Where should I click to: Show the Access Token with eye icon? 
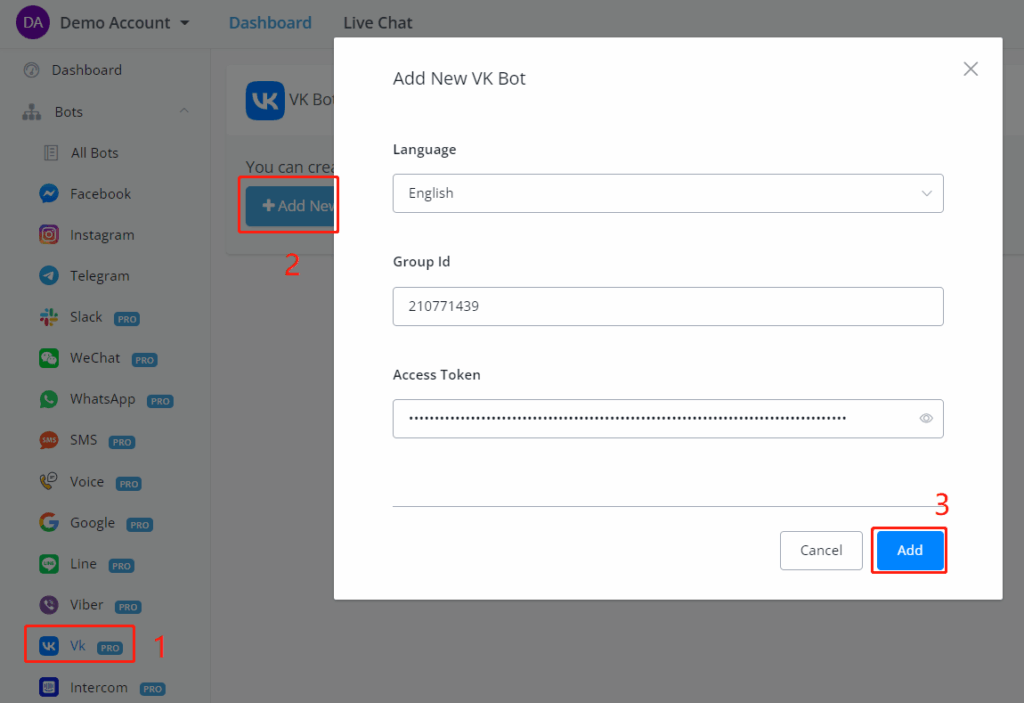pyautogui.click(x=926, y=419)
